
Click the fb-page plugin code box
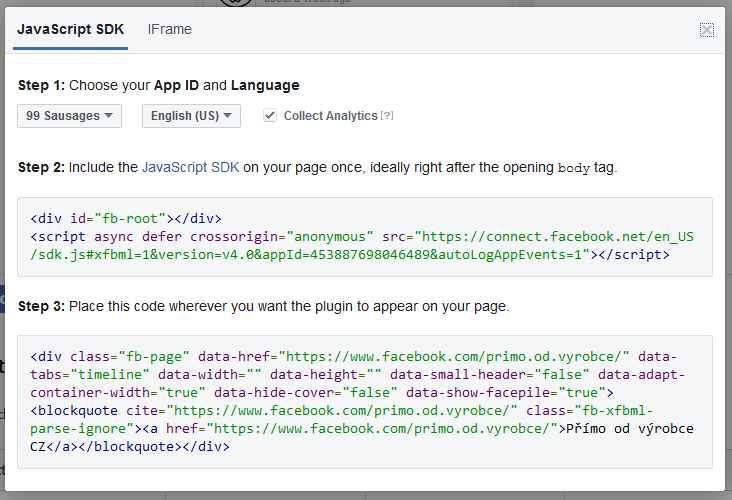pyautogui.click(x=365, y=402)
